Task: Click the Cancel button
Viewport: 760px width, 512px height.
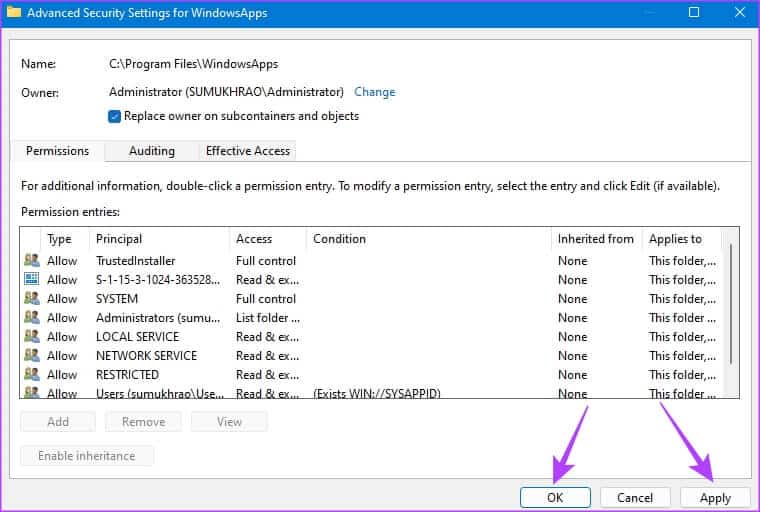Action: pos(635,498)
